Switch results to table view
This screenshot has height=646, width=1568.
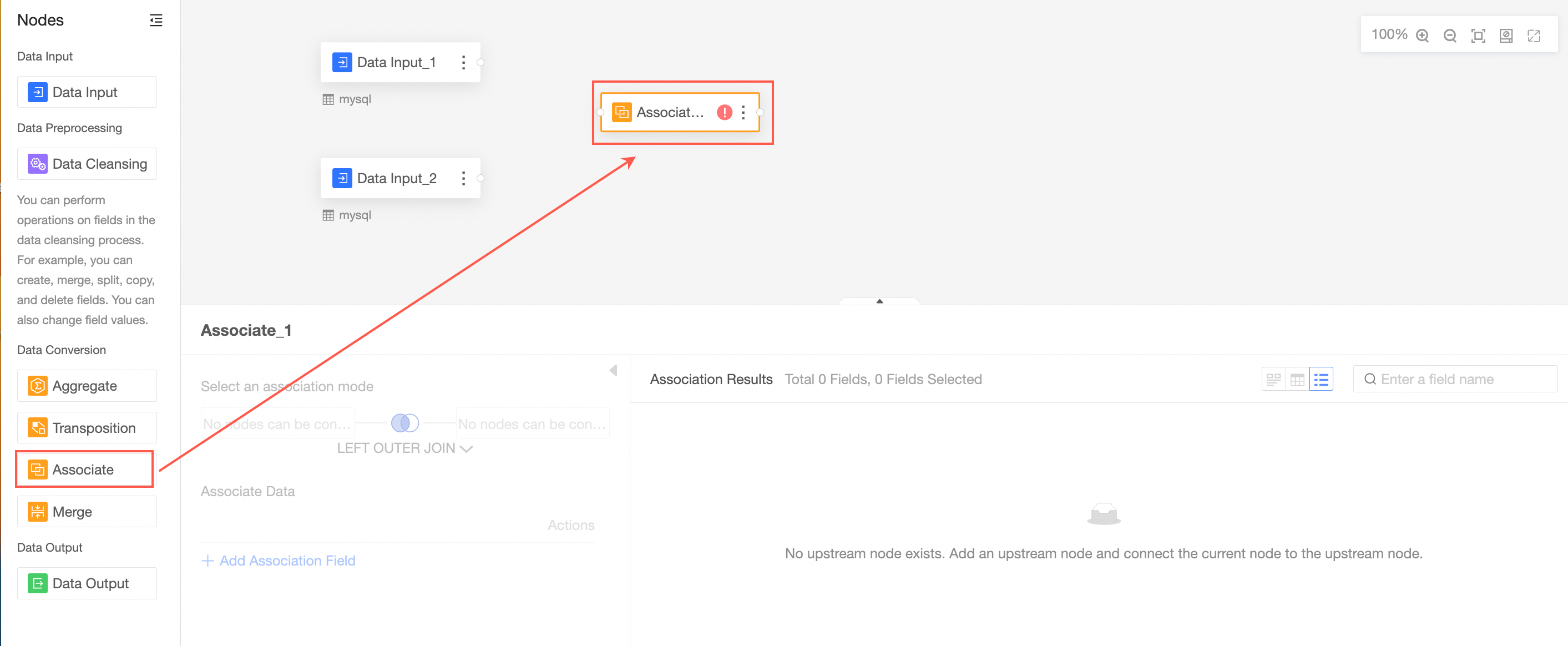tap(1297, 379)
